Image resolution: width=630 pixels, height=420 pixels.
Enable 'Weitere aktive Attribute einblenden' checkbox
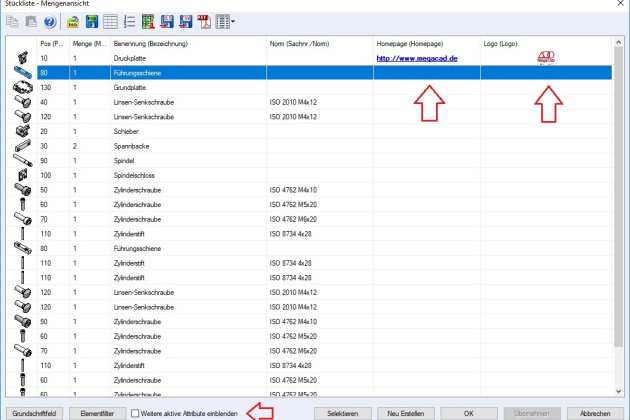(x=137, y=412)
